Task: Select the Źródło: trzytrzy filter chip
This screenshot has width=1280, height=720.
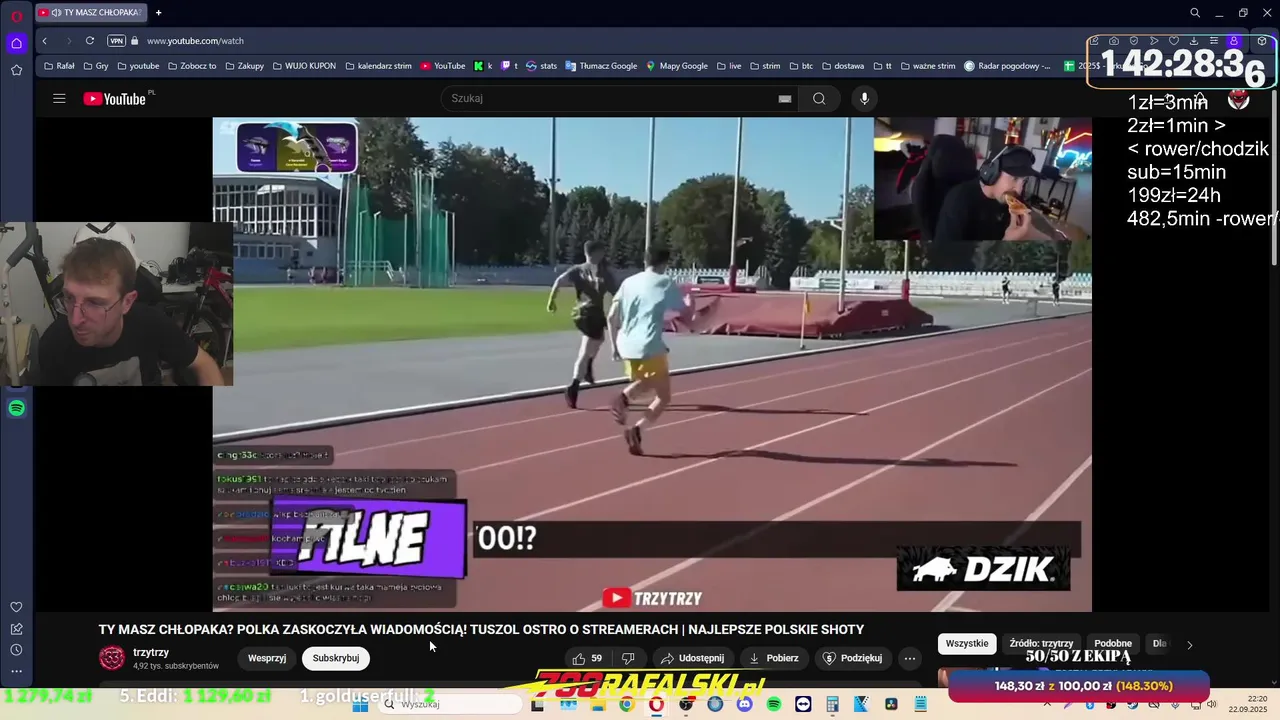Action: click(1041, 644)
